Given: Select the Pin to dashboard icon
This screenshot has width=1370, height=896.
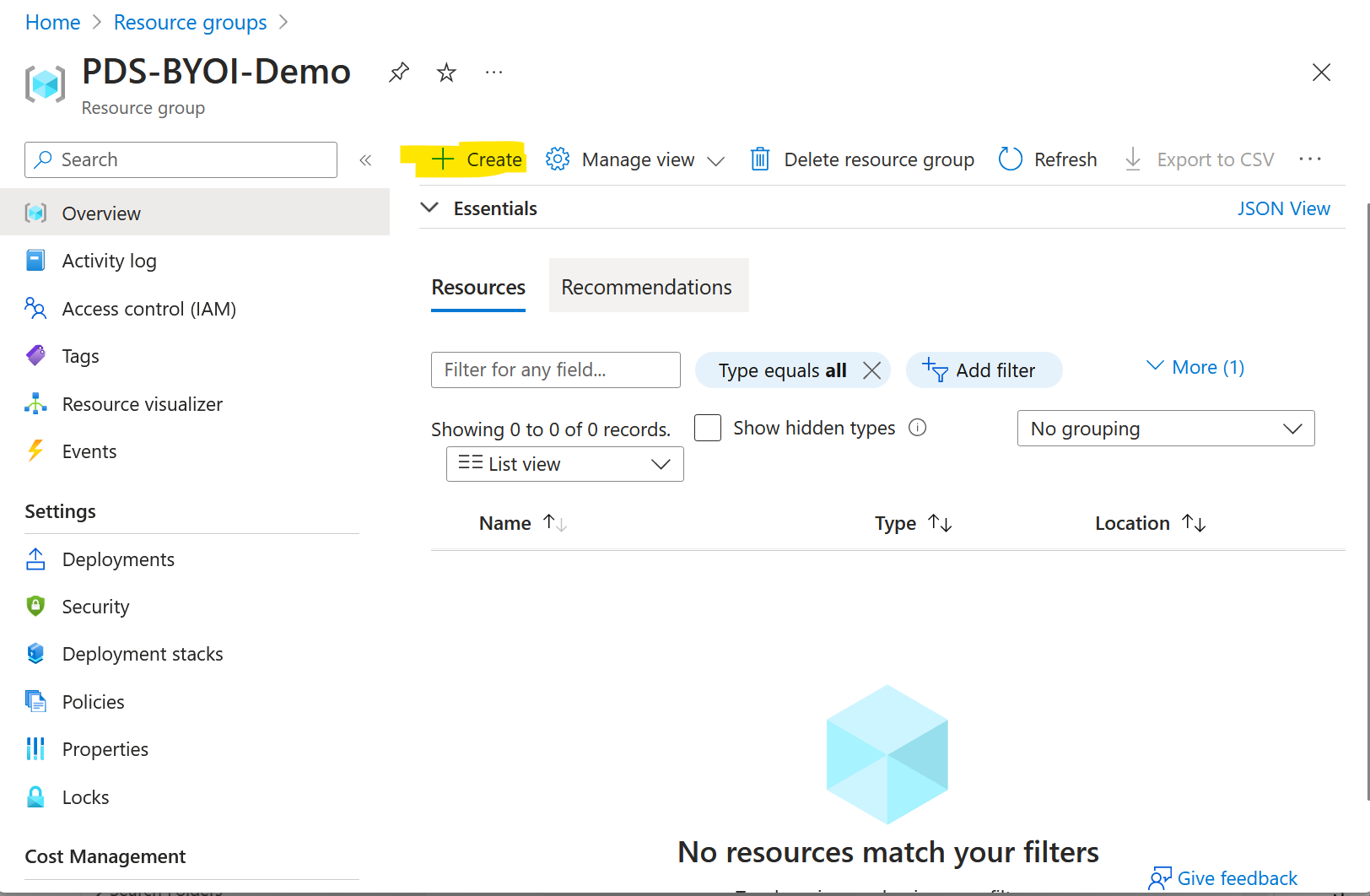Looking at the screenshot, I should 398,73.
